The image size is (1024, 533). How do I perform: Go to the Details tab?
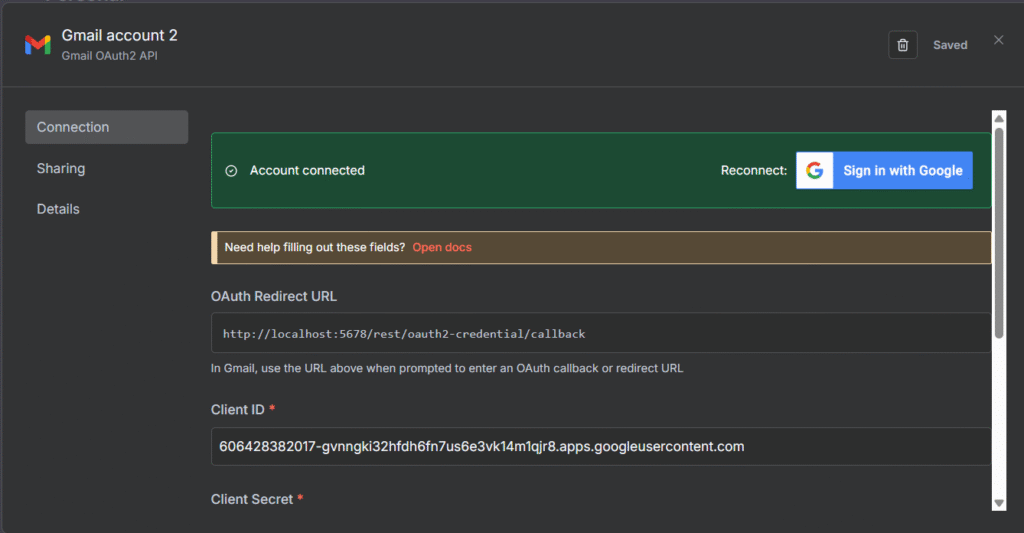tap(58, 209)
